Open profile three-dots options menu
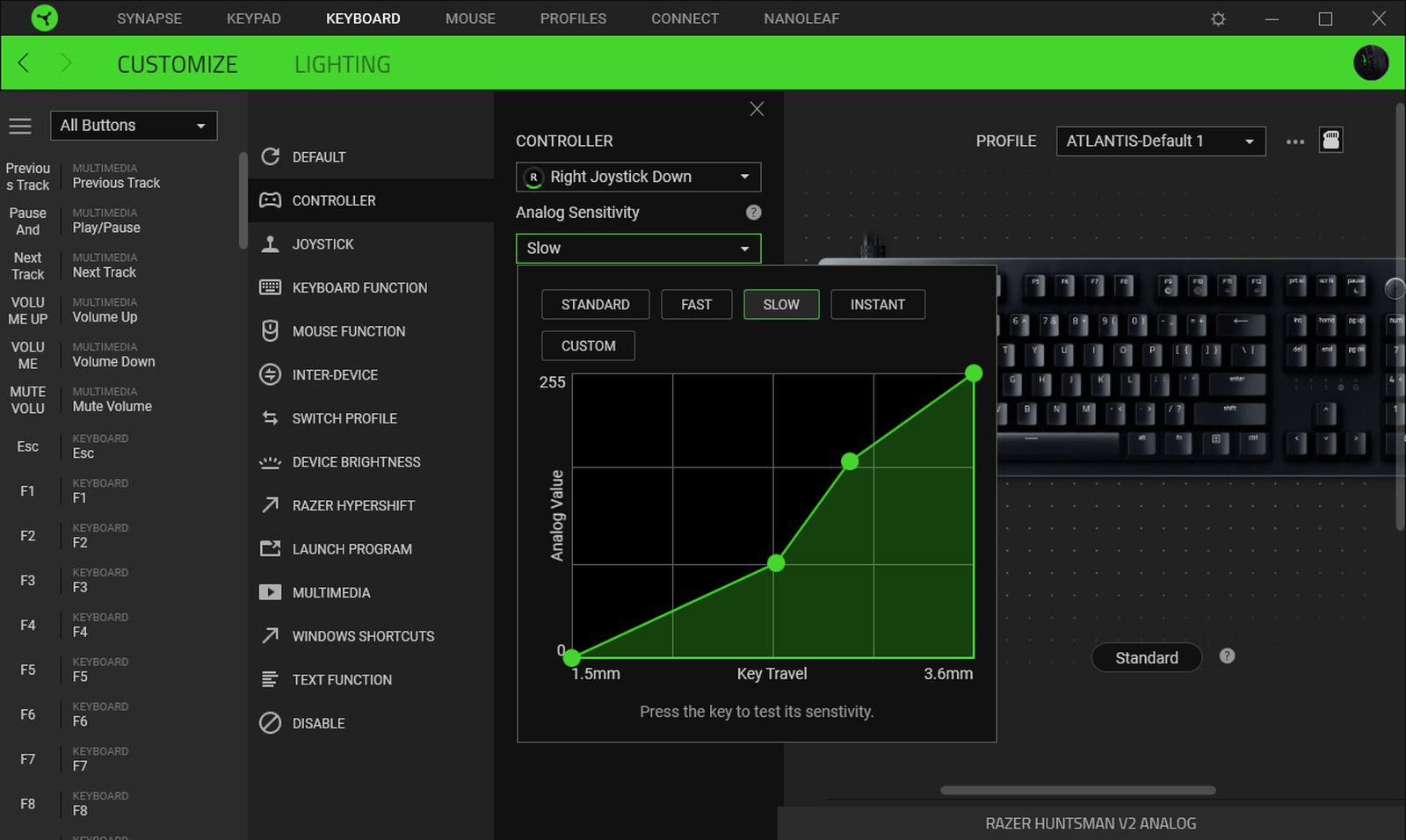The image size is (1406, 840). (x=1294, y=141)
